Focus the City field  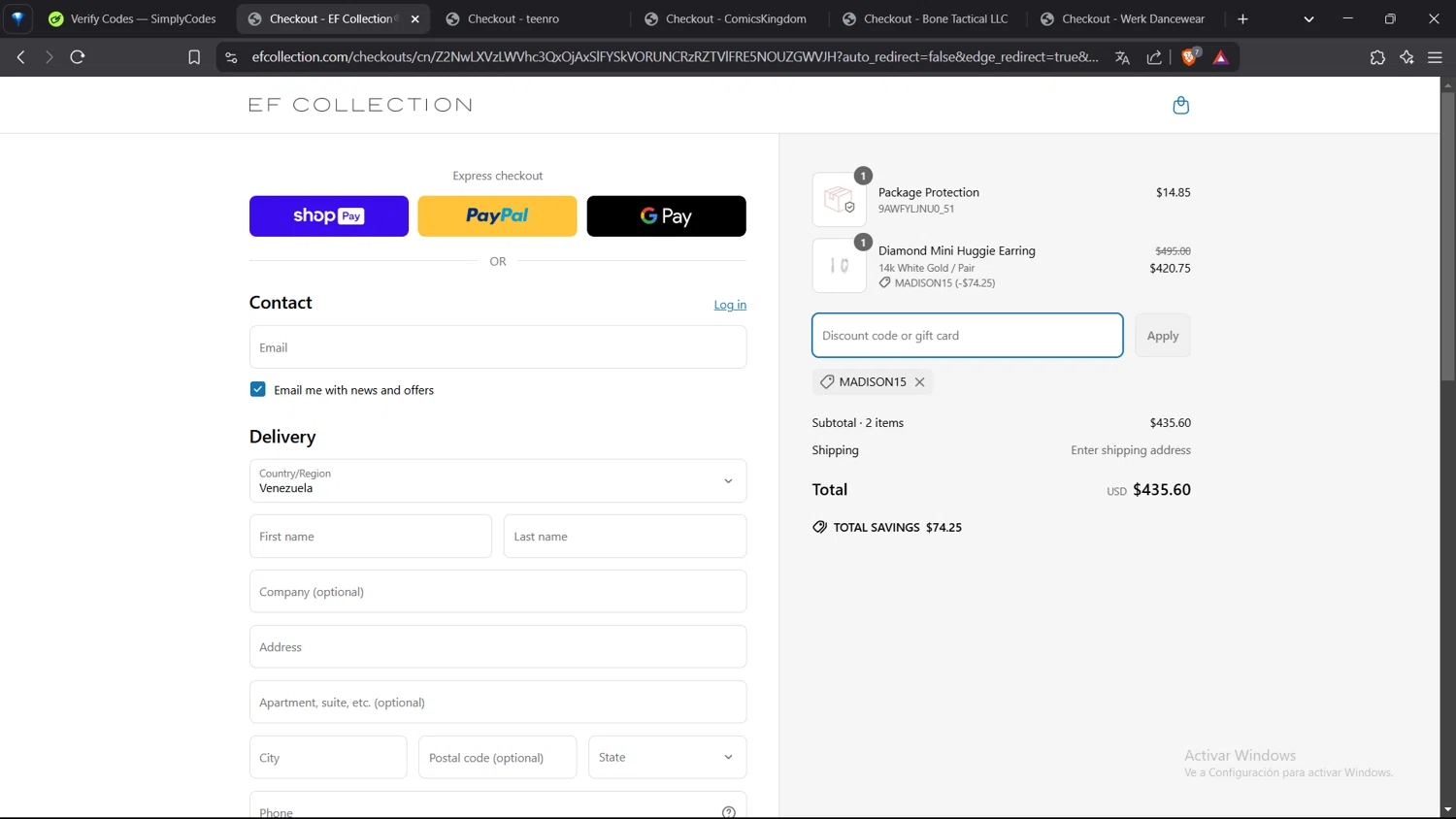pyautogui.click(x=328, y=757)
